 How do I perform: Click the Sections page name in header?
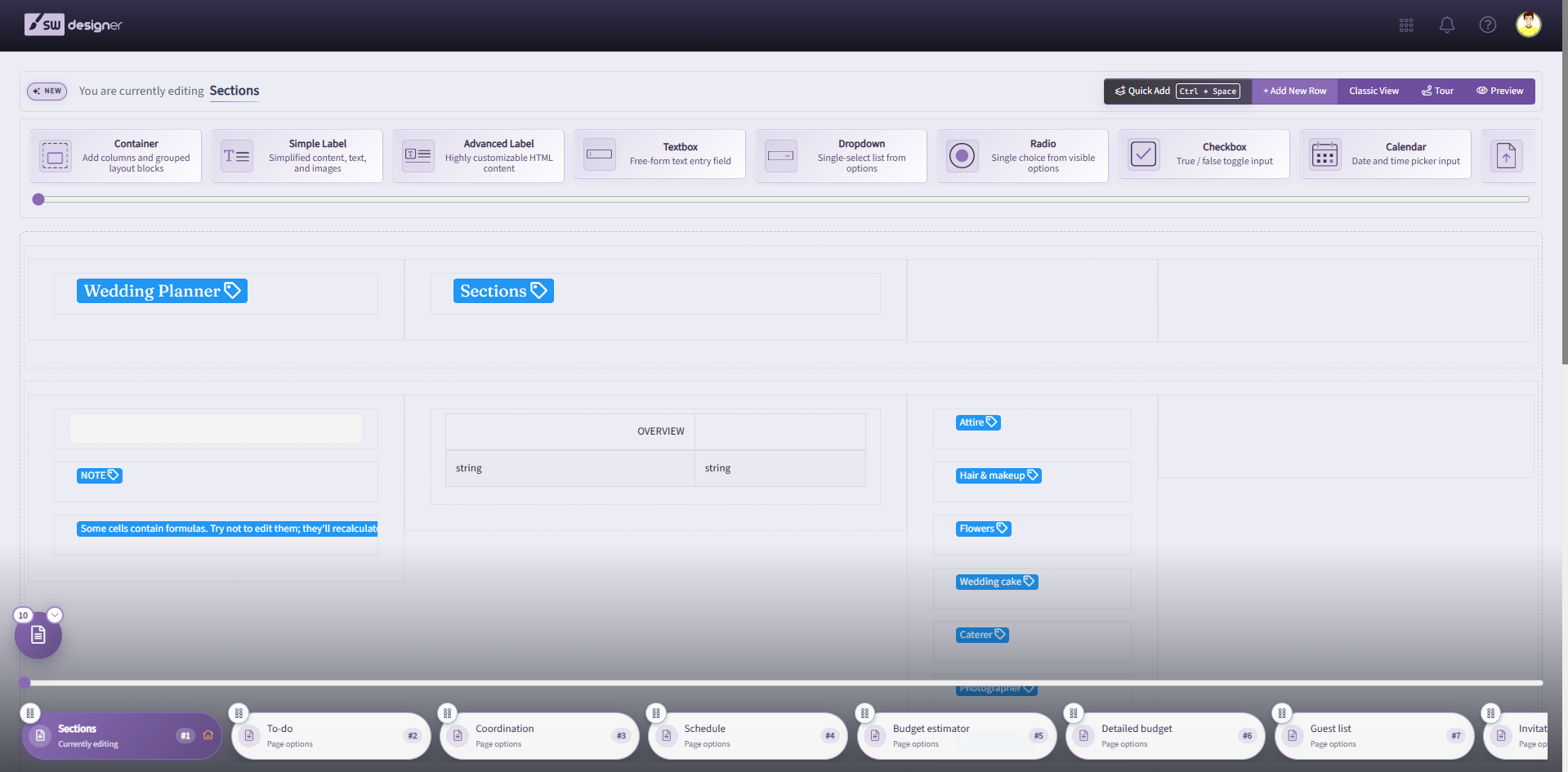pyautogui.click(x=235, y=91)
